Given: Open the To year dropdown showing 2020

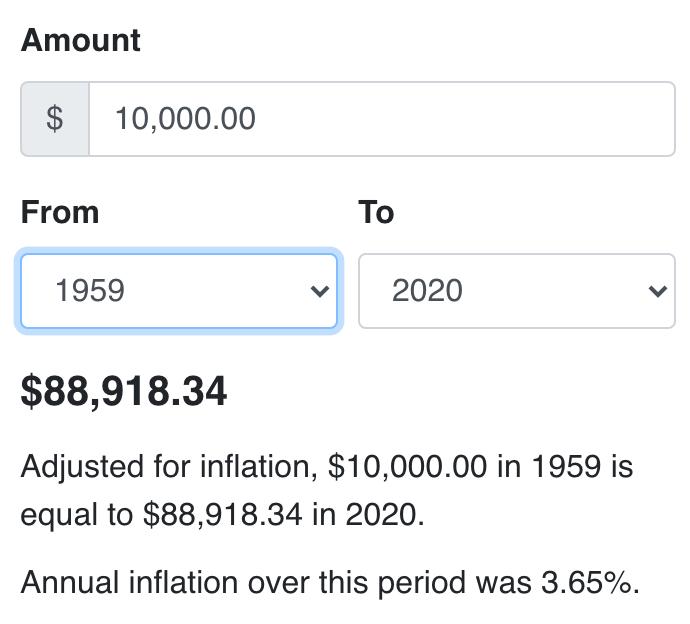Looking at the screenshot, I should coord(516,291).
